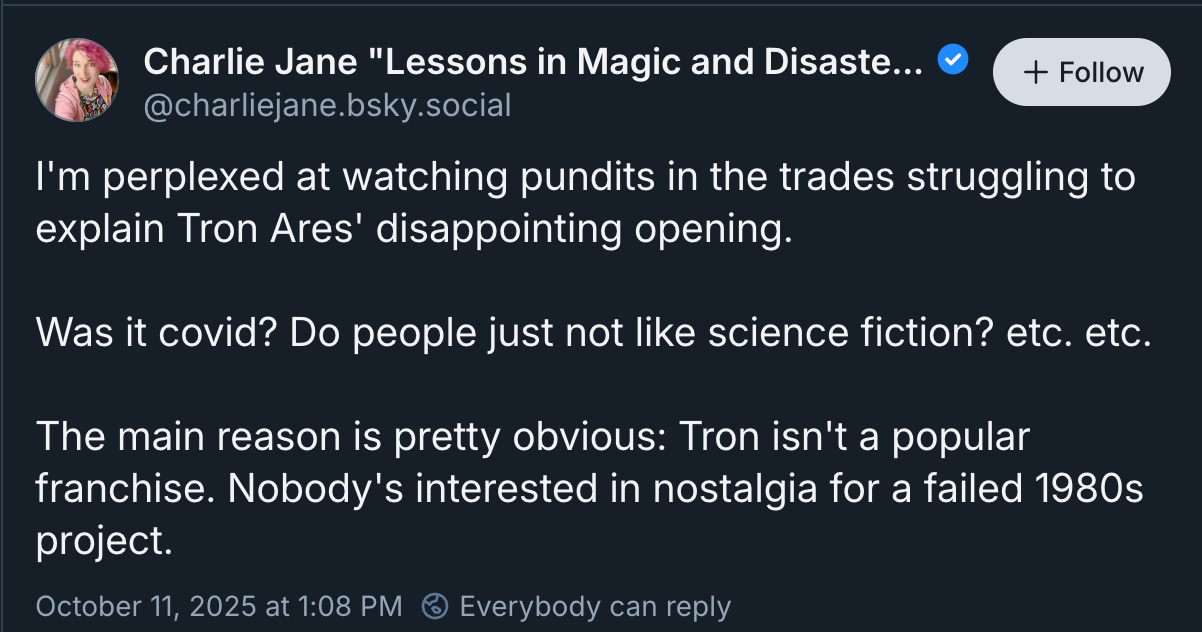The image size is (1202, 632).
Task: Click the "disappointing opening." phrase
Action: coord(583,229)
